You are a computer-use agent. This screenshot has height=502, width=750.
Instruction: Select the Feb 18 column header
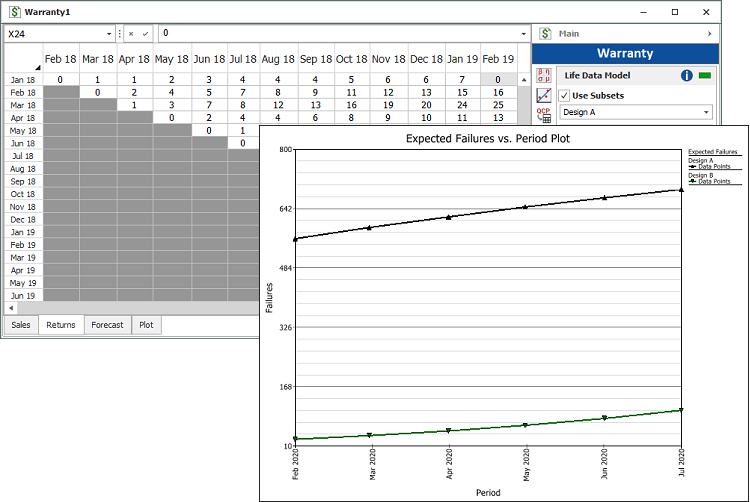[x=60, y=59]
